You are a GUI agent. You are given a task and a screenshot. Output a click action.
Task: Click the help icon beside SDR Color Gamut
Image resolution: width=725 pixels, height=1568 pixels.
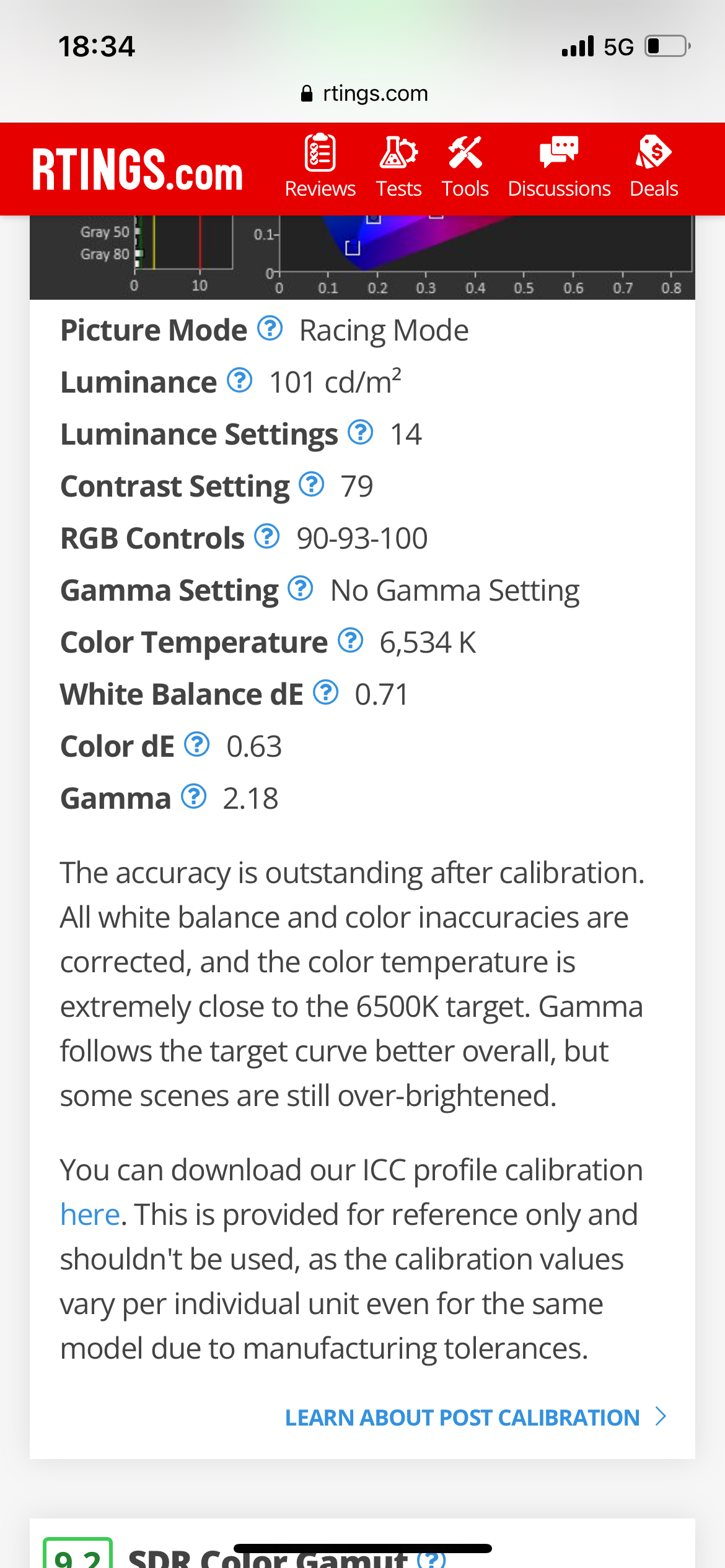pyautogui.click(x=431, y=1557)
